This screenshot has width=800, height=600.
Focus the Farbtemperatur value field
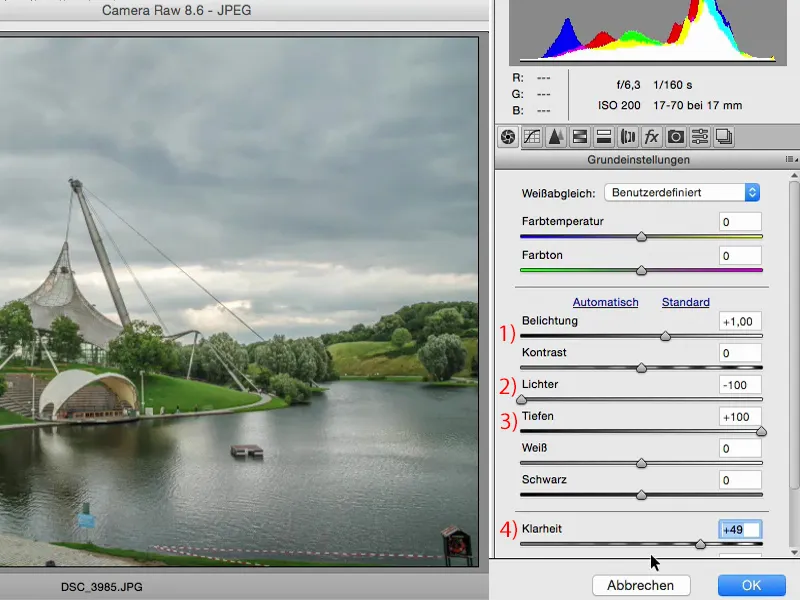point(740,222)
